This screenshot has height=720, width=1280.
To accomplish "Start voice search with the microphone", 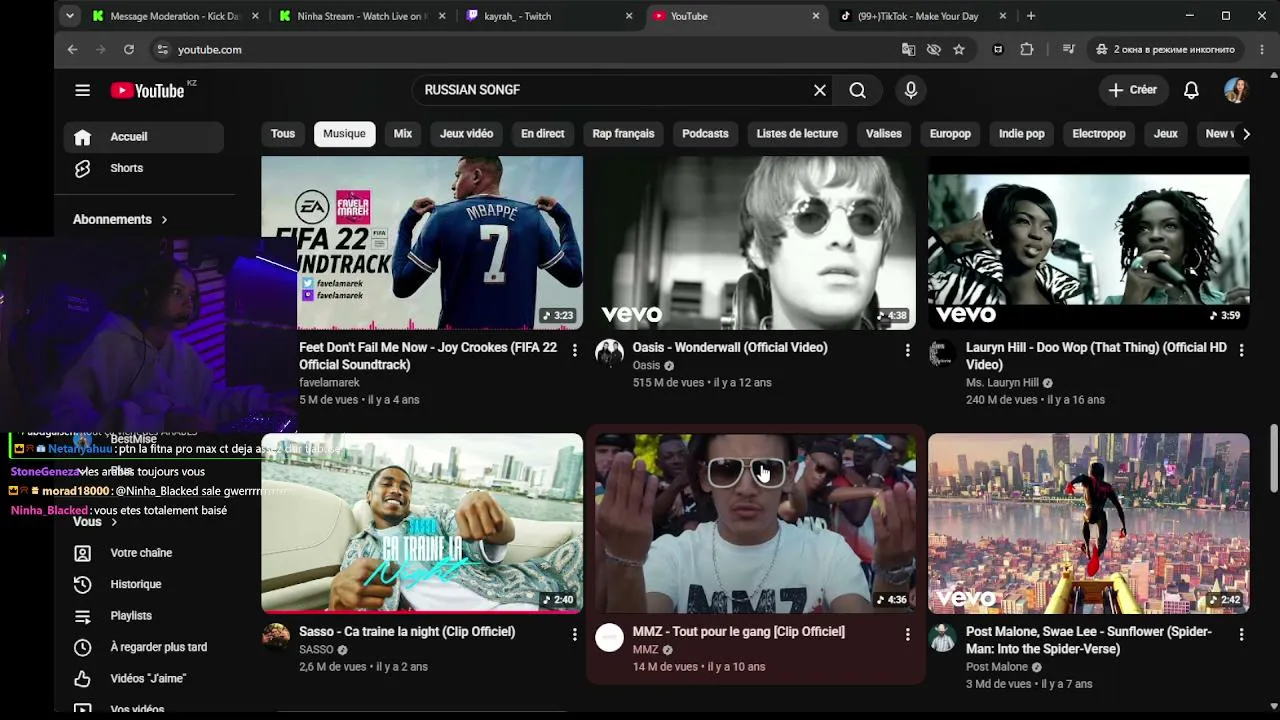I will point(910,90).
